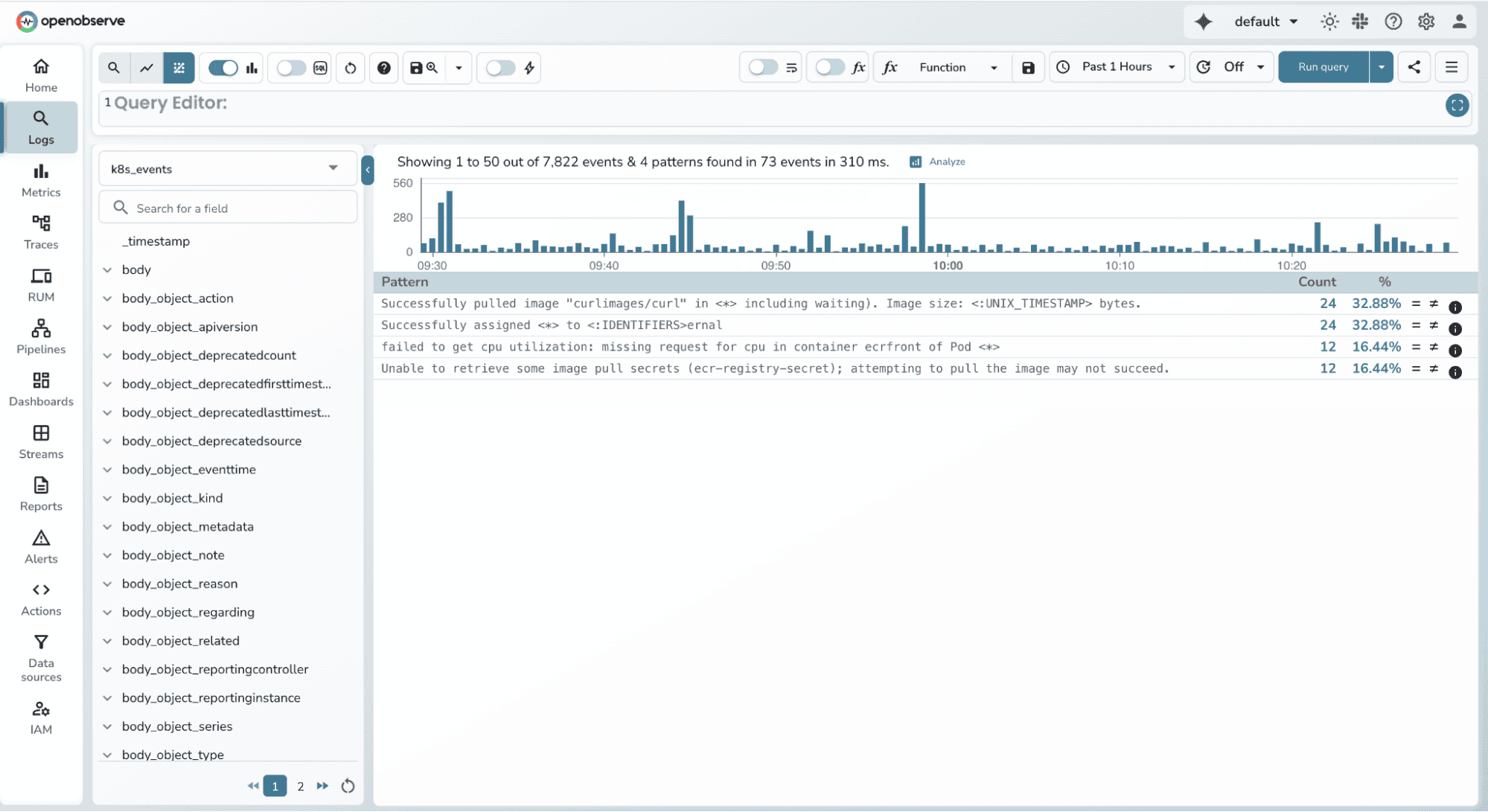Screen dimensions: 1488x812
Task: Click the query refresh icon
Action: [x=350, y=68]
